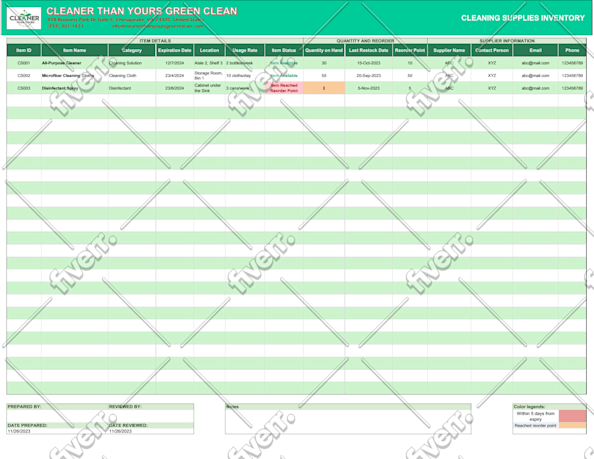Select the reorder point value 10

pyautogui.click(x=410, y=63)
